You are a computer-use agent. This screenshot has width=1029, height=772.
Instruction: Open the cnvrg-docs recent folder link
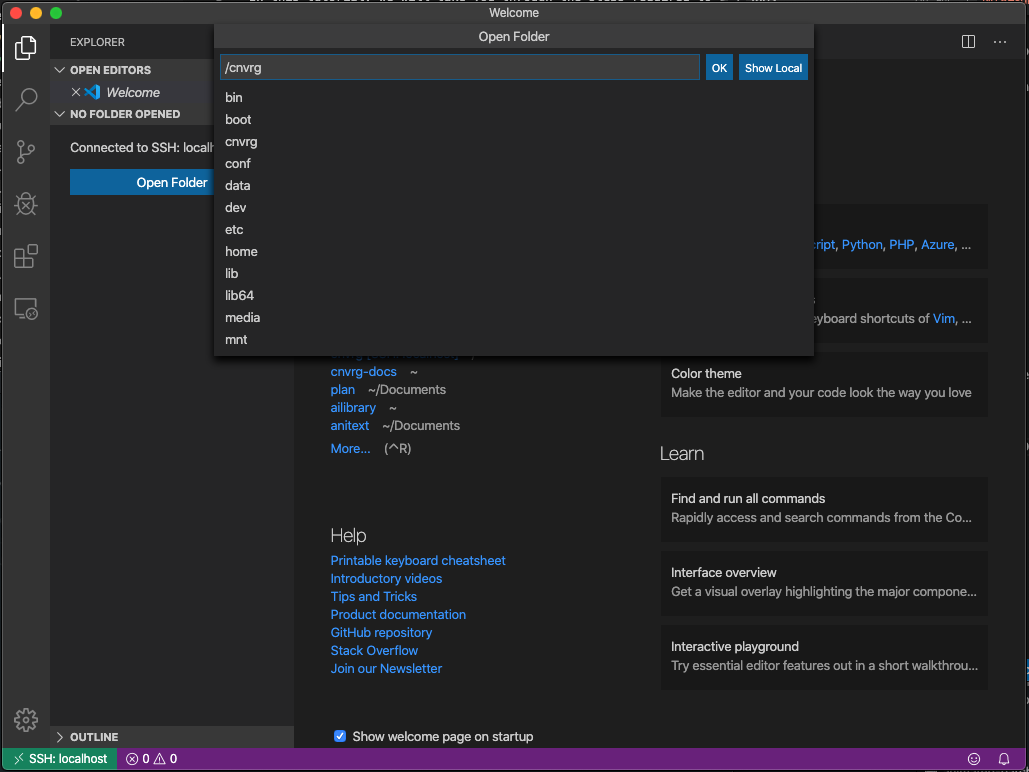pos(363,372)
